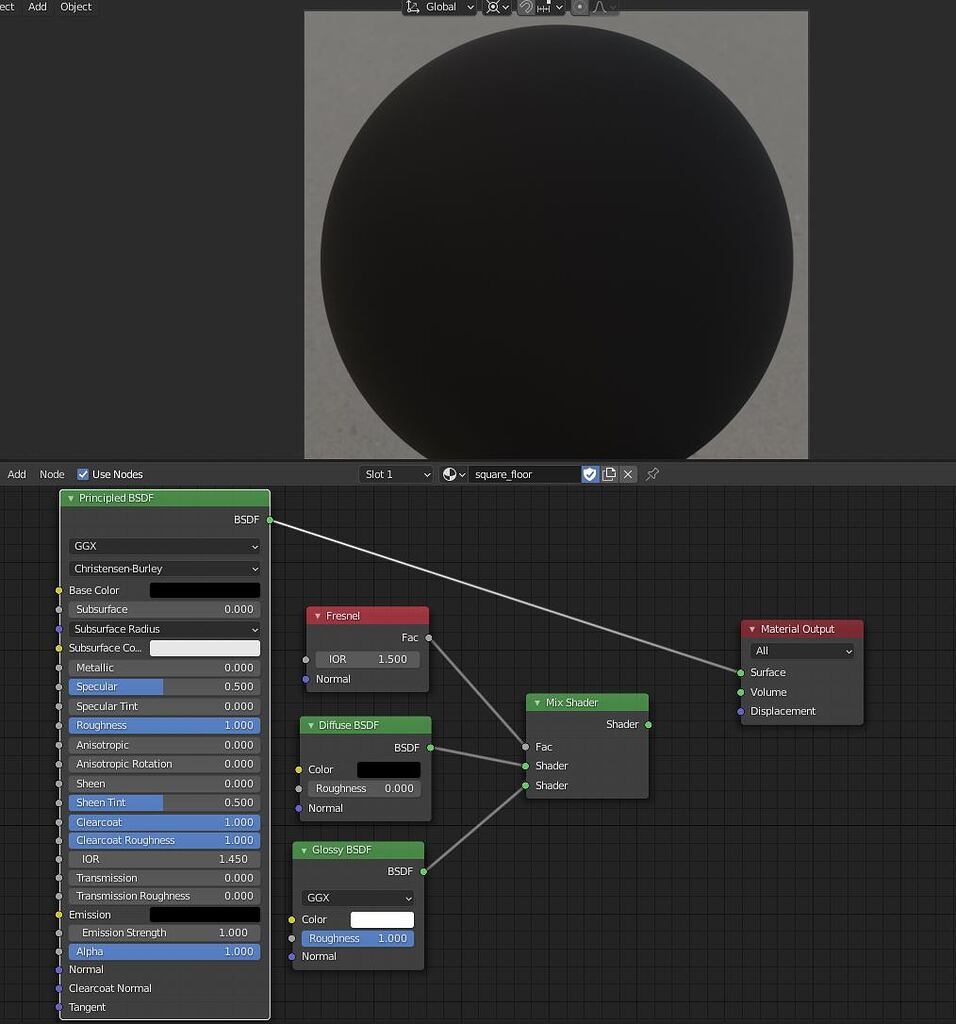Open the GGX distribution dropdown on Principled BSDF

pyautogui.click(x=163, y=546)
